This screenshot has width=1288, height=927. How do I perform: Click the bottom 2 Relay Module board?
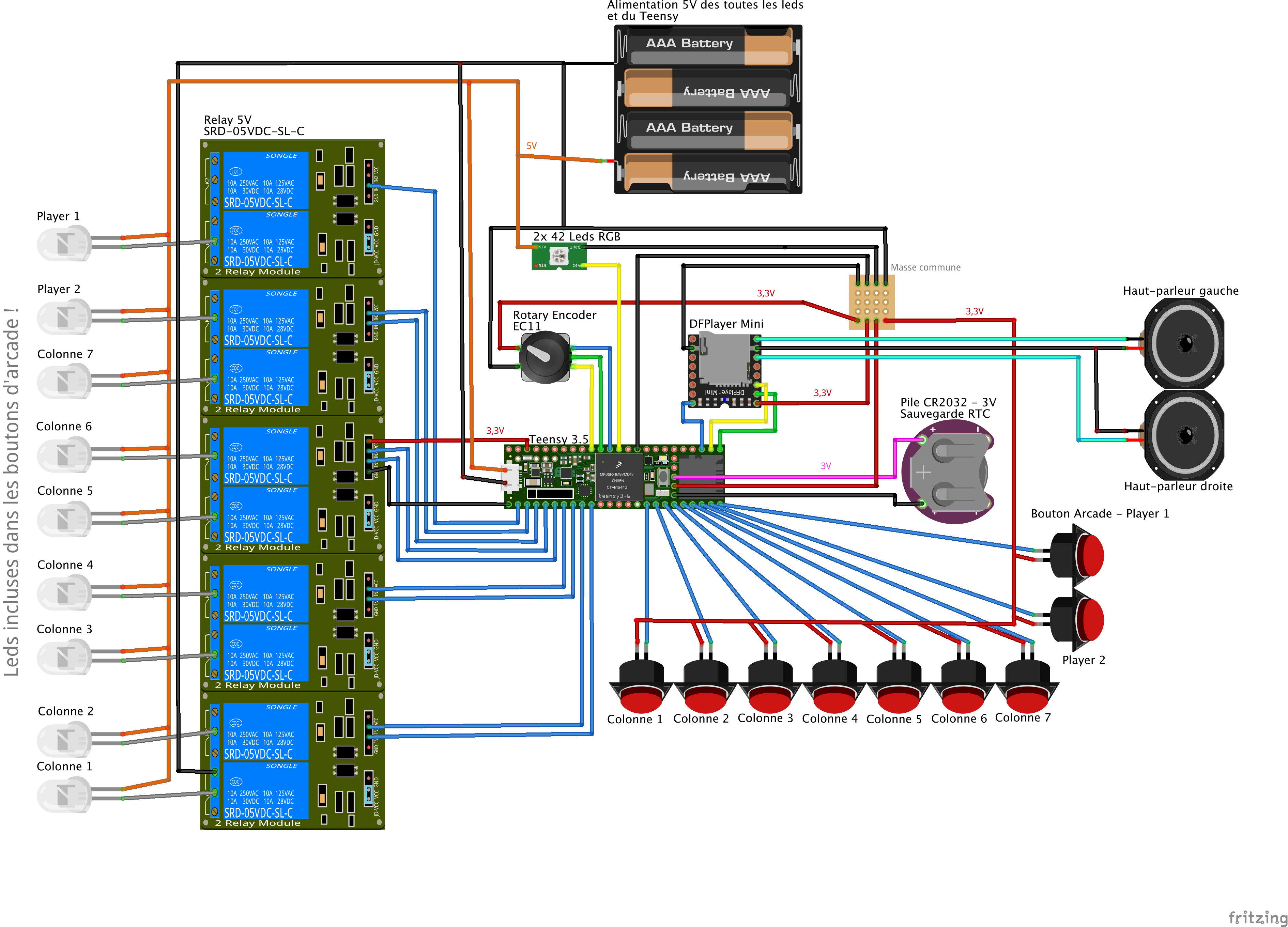(292, 761)
